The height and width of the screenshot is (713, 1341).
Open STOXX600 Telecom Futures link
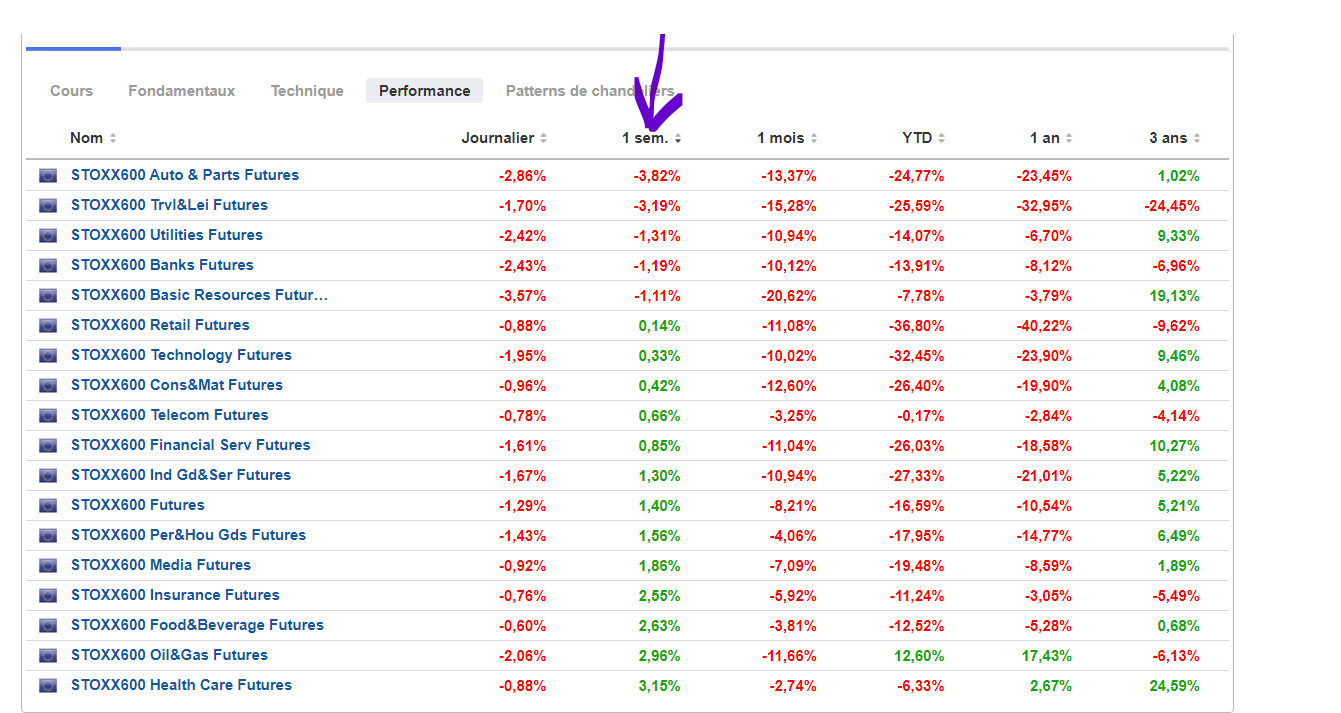[x=170, y=415]
